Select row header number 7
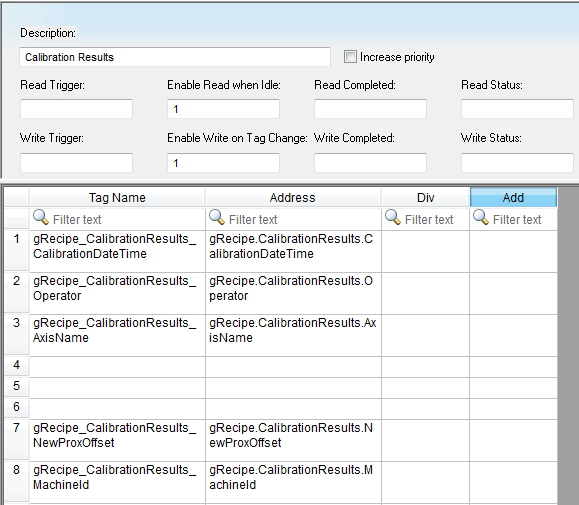Viewport: 579px width, 505px height. (x=17, y=440)
